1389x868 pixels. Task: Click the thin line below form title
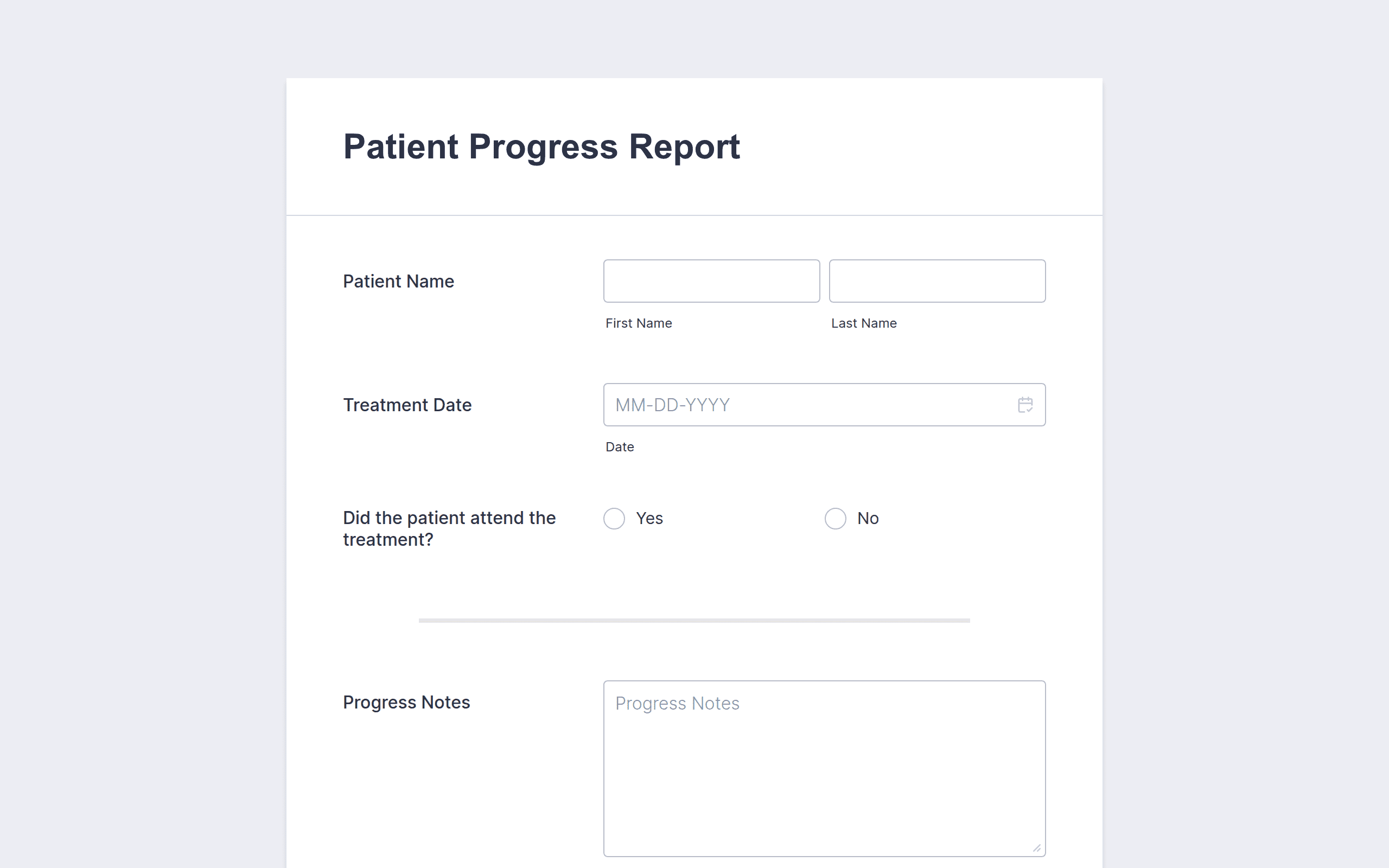694,215
